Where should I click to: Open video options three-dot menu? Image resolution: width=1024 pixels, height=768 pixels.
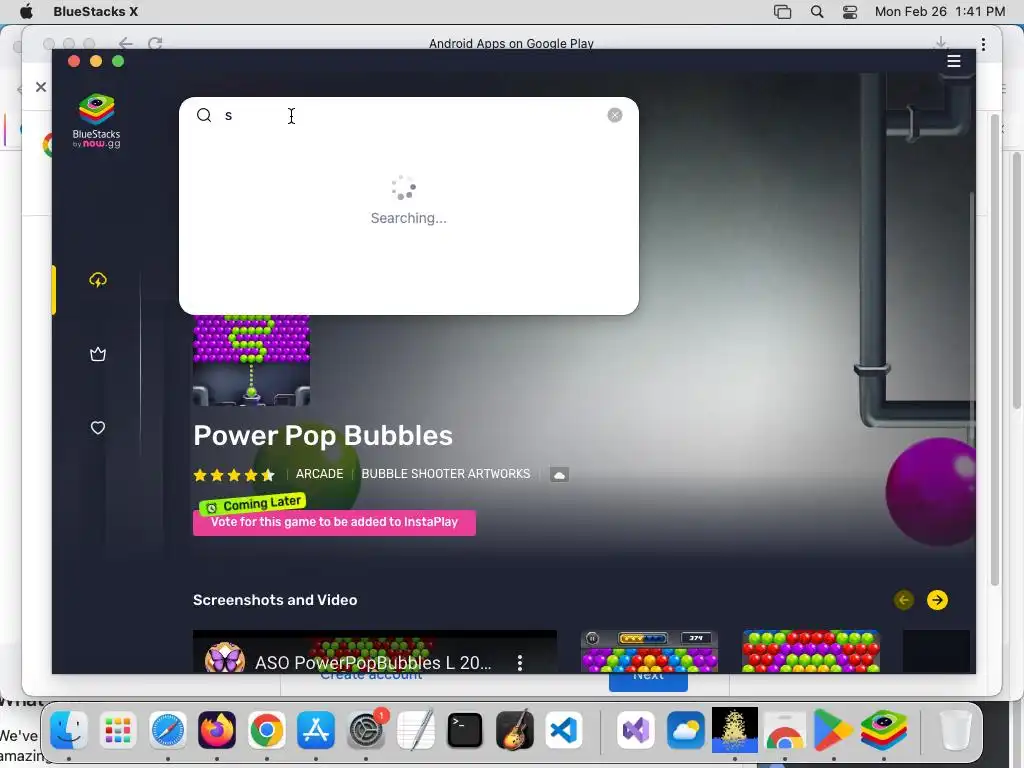[x=520, y=663]
